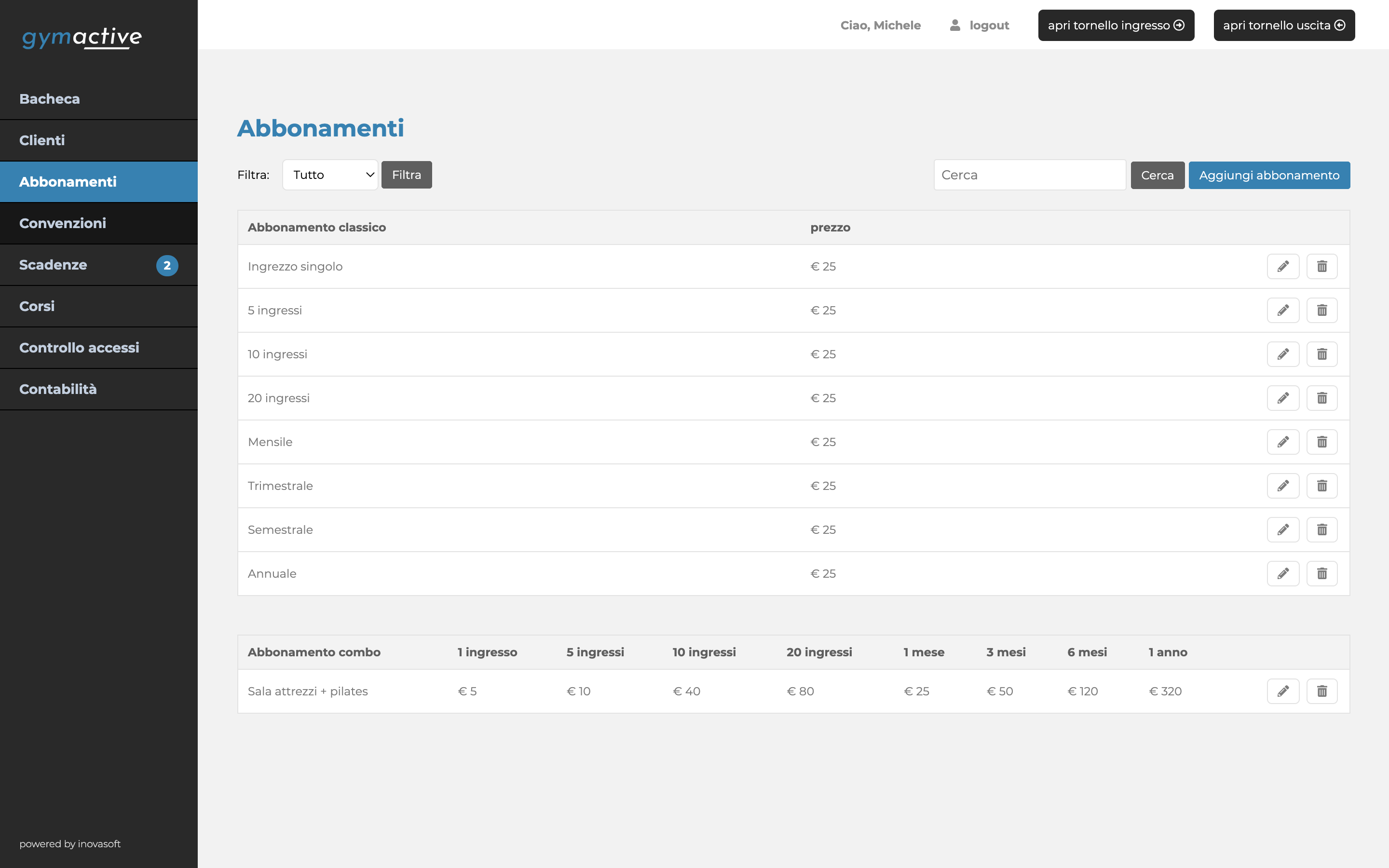Delete the 10 ingressi subscription
1389x868 pixels.
[x=1322, y=354]
